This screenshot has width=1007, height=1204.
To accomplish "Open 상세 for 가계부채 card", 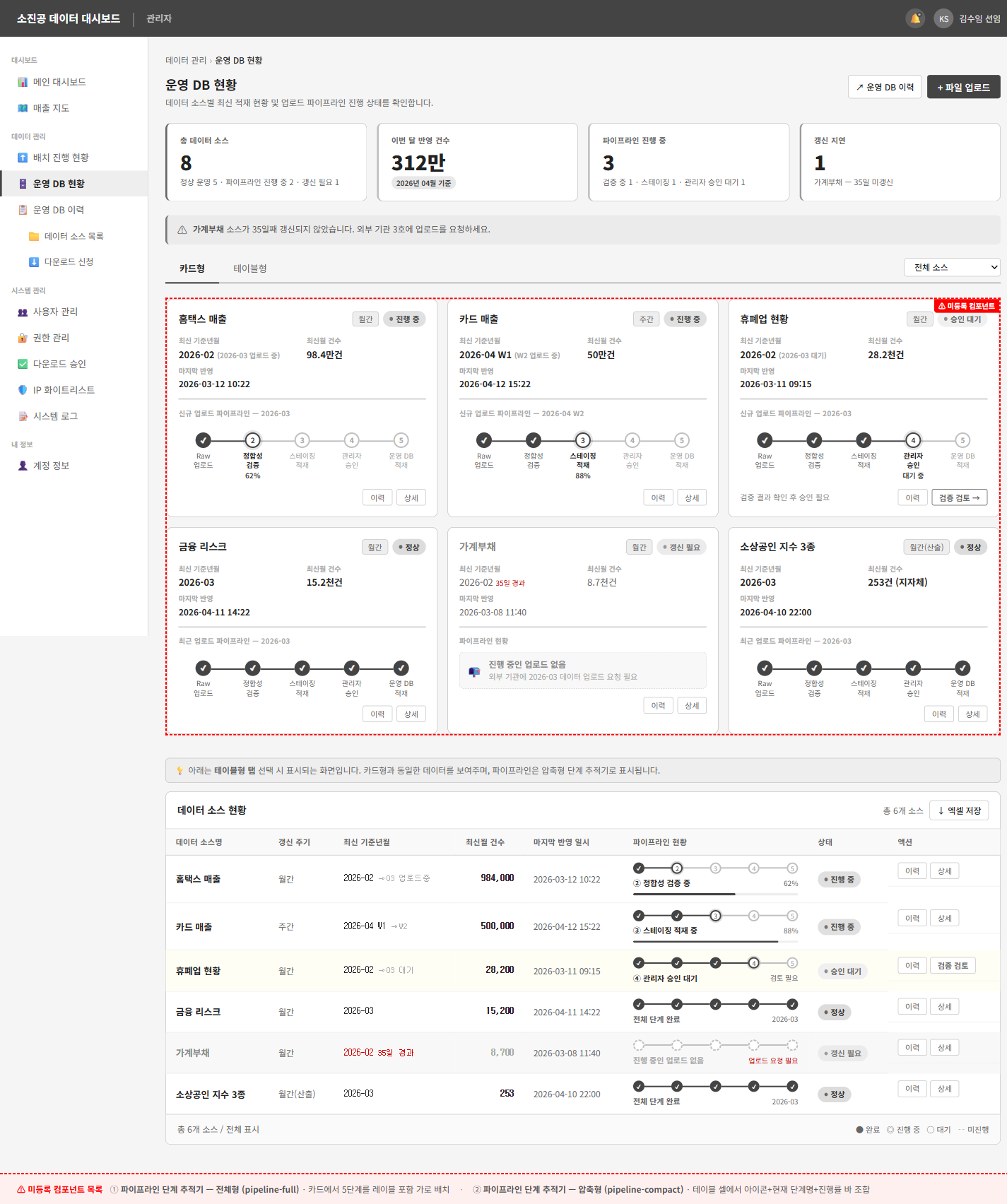I will coord(692,705).
